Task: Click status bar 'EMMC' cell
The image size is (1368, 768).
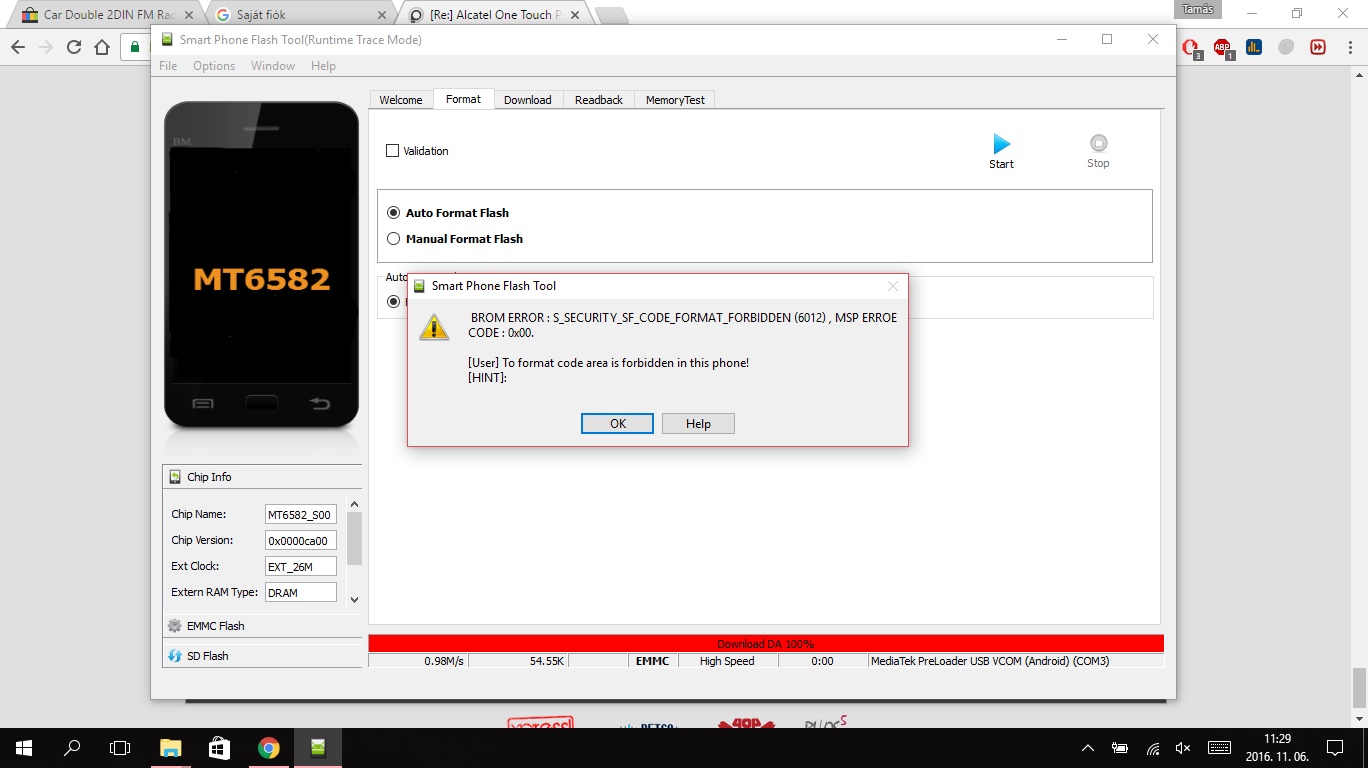Action: [x=652, y=661]
